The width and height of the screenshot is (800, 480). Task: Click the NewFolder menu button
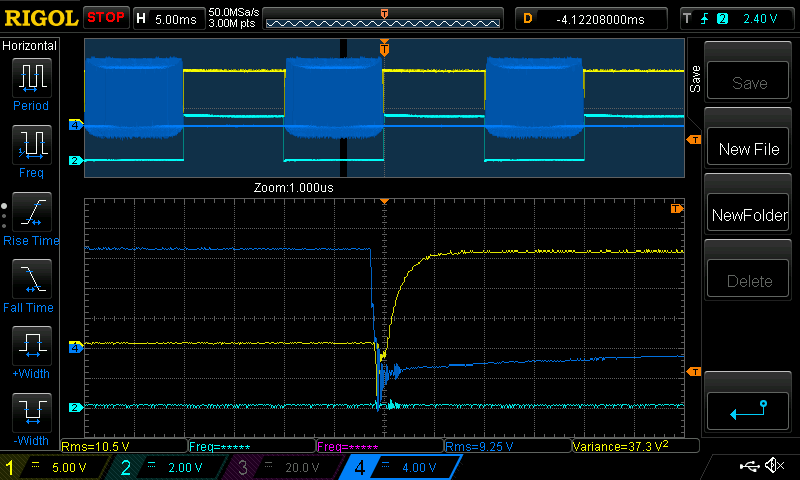pos(749,215)
